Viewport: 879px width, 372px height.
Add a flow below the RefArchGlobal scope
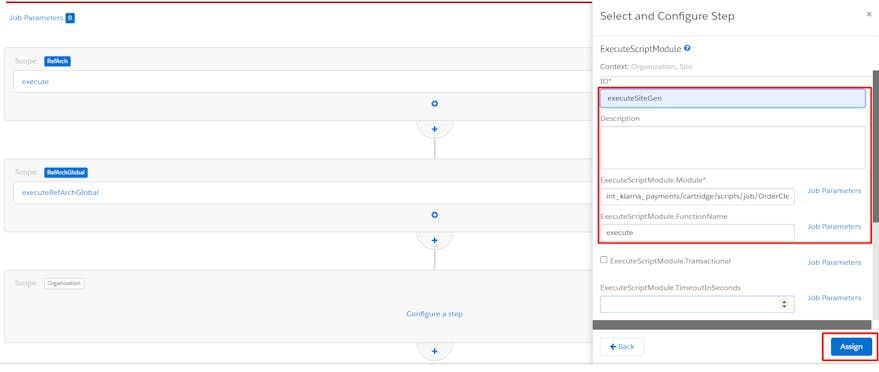click(x=434, y=240)
